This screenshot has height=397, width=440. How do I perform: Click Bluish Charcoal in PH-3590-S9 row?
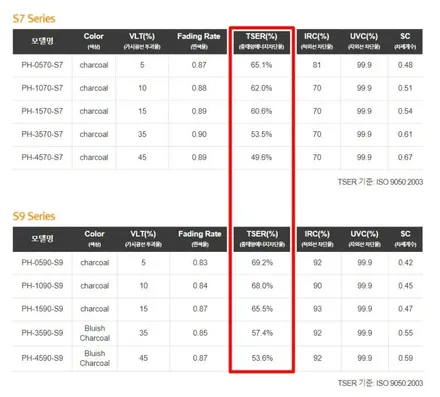(x=95, y=333)
